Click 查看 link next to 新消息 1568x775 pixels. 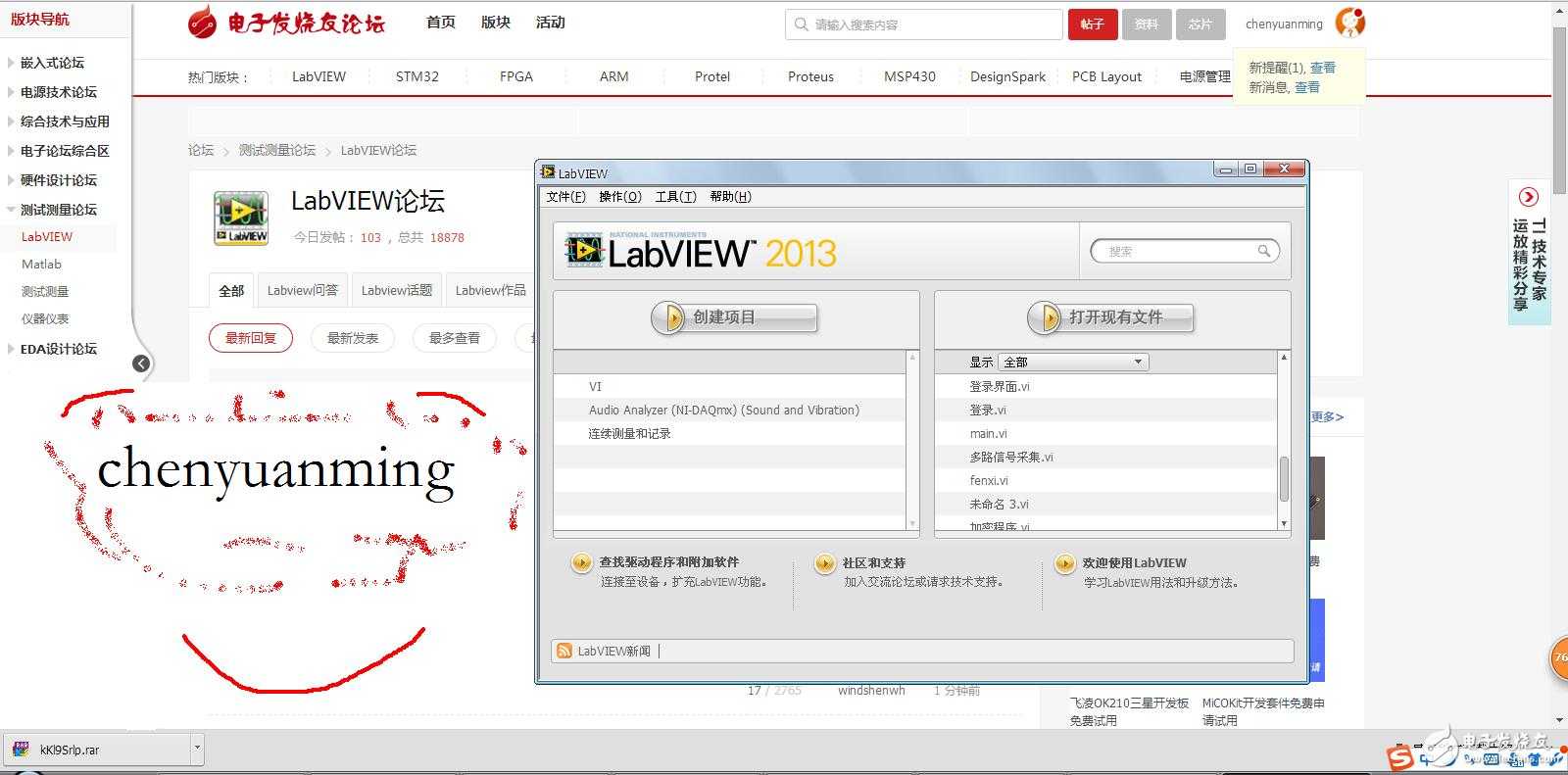point(1307,87)
